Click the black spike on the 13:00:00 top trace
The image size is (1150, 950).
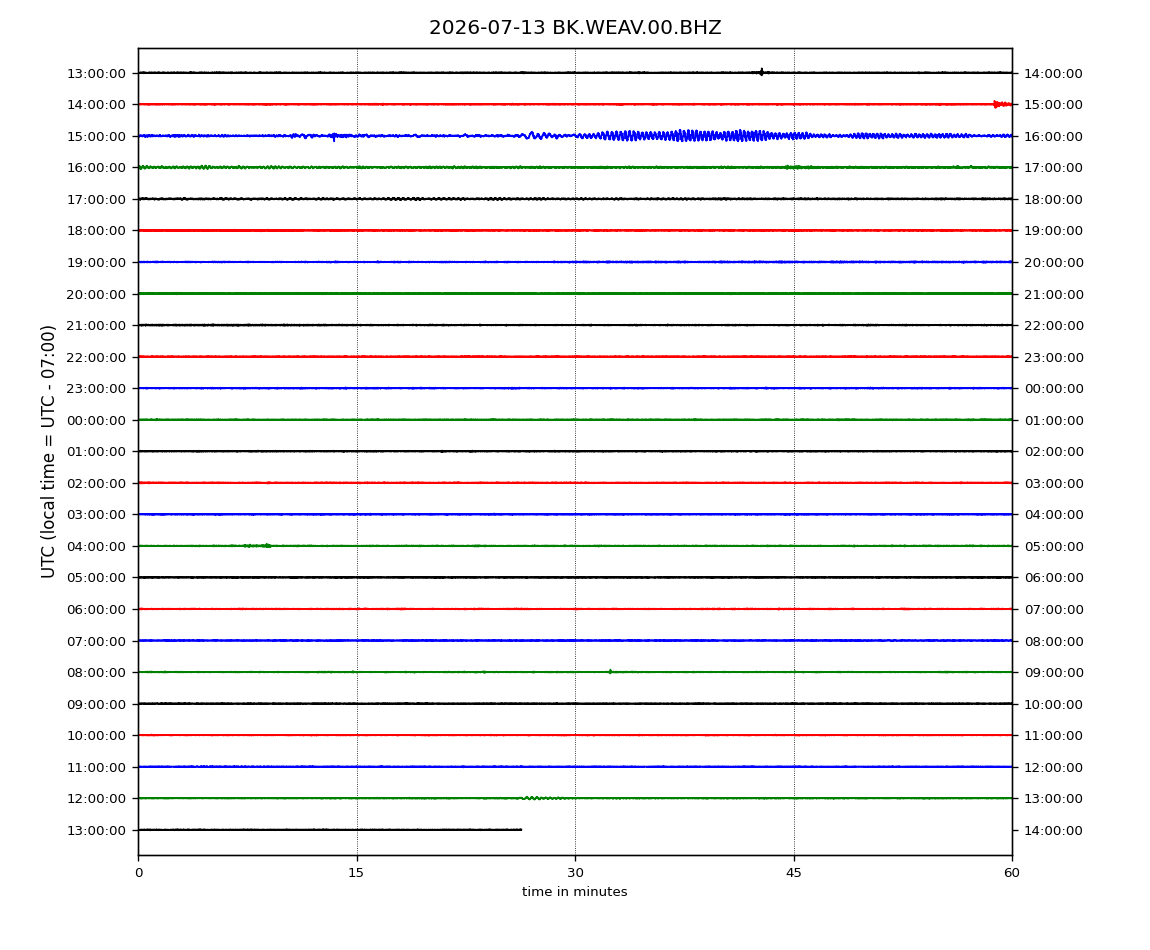[761, 72]
